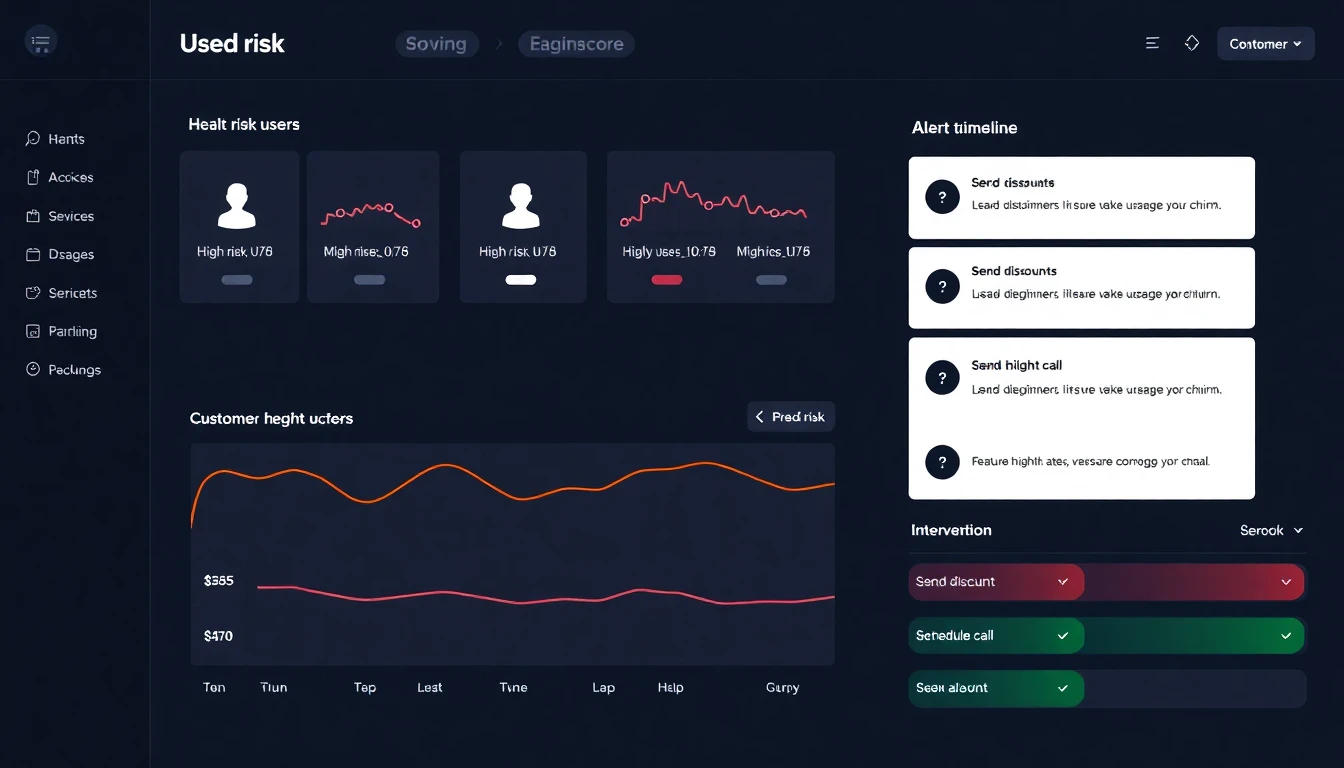The width and height of the screenshot is (1344, 768).
Task: Open the first Send dissaunts alert card
Action: (x=1081, y=197)
